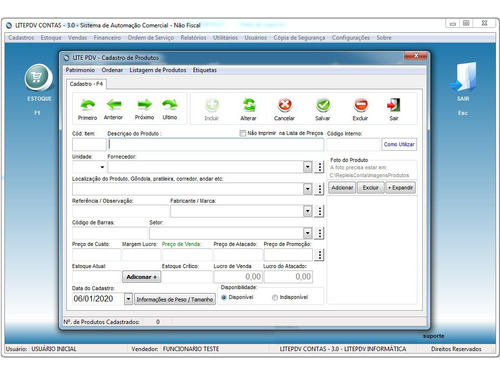
Task: Open Estoque menu in main window
Action: coord(51,38)
